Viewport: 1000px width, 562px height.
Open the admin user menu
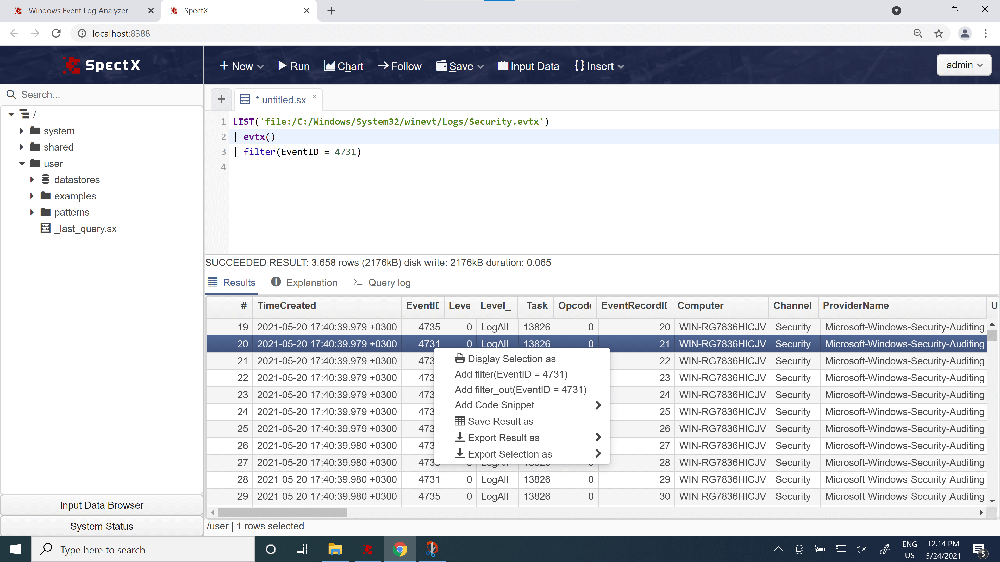(x=964, y=65)
